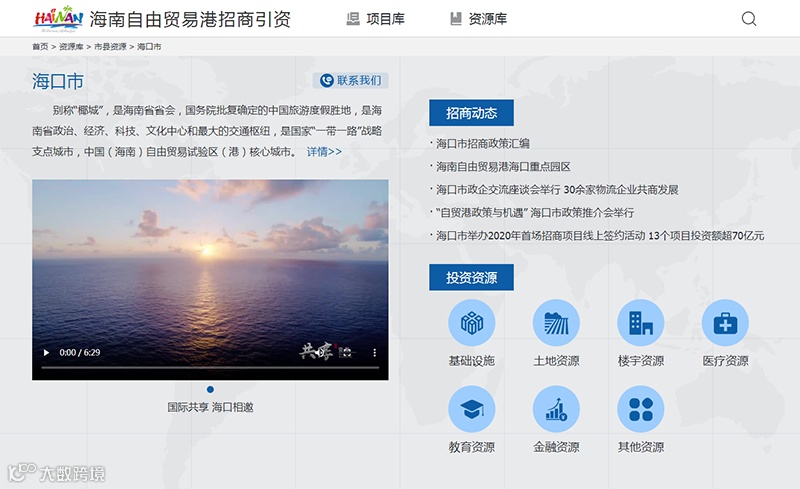Screen dimensions: 800x489
Task: Click the site title 海南自由贸易港招商引资
Action: [190, 19]
